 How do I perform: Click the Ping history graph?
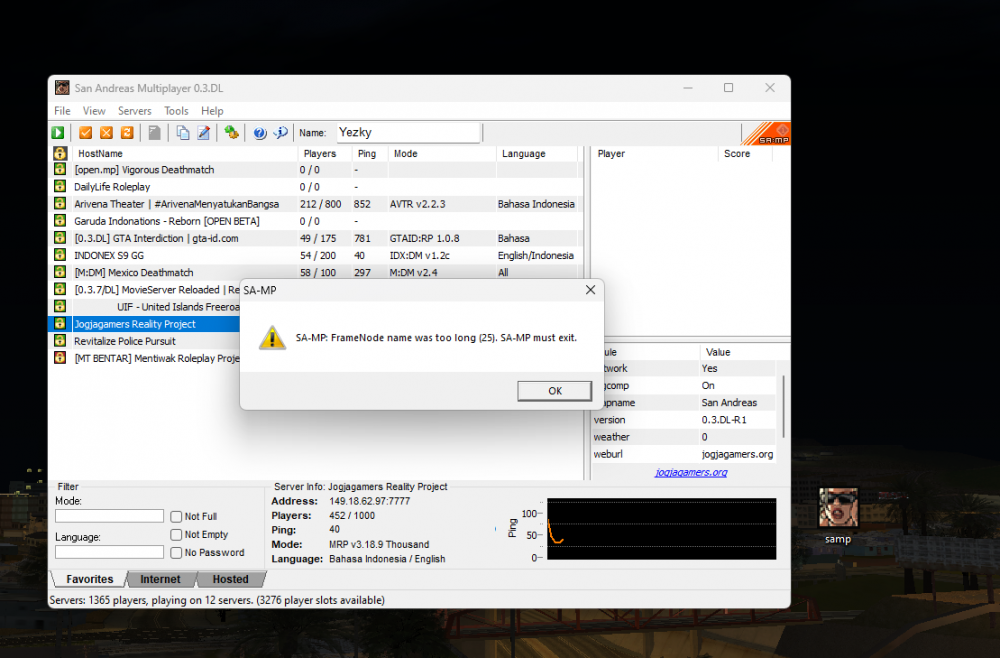(661, 529)
